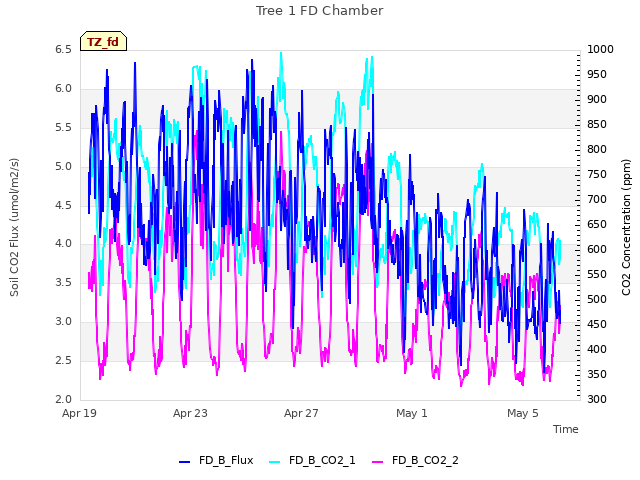Screen dimensions: 640x480
Task: Click the blue FD_B_Flux legend swatch
Action: point(184,462)
